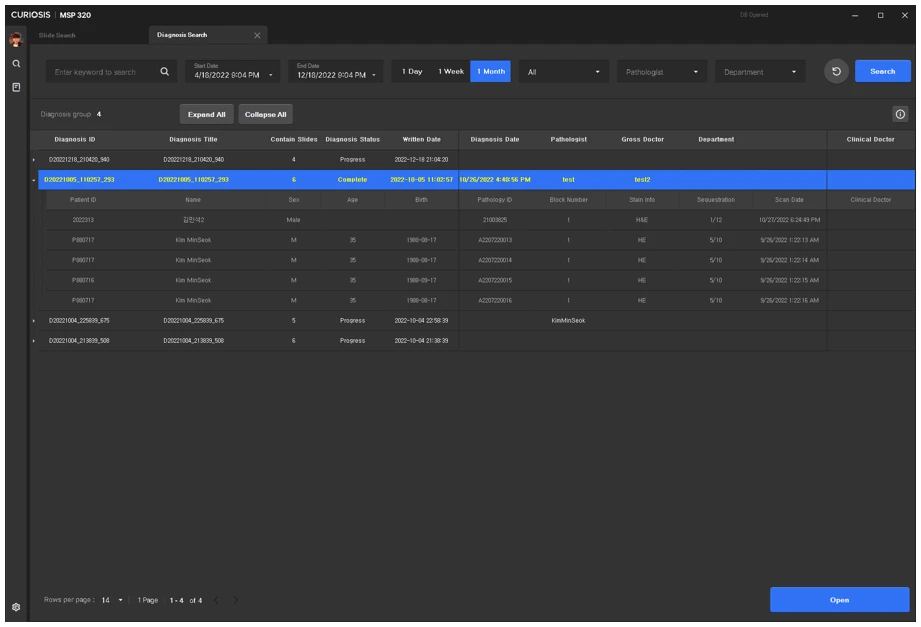The image size is (921, 627).
Task: Select diagnosis ID D20221004_225839_675 cell
Action: point(79,321)
